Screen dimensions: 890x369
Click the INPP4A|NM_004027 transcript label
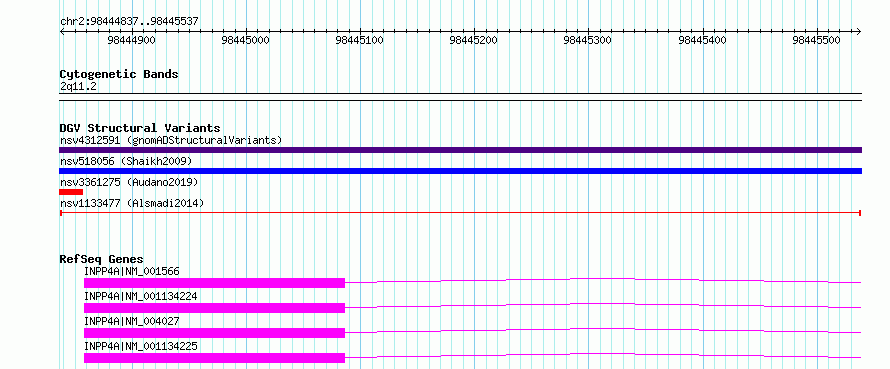(132, 321)
